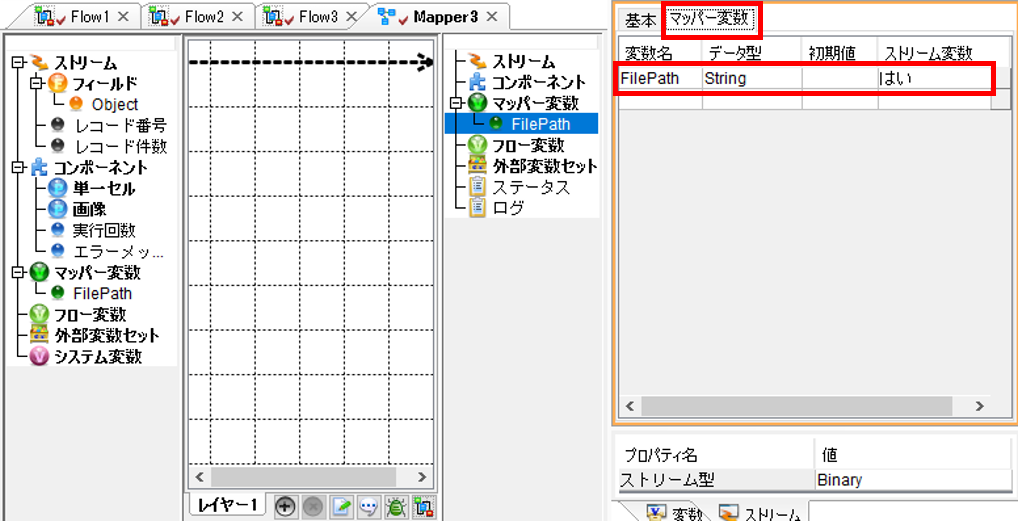Click the left フロー変数 green icon
The width and height of the screenshot is (1020, 522).
coord(38,314)
